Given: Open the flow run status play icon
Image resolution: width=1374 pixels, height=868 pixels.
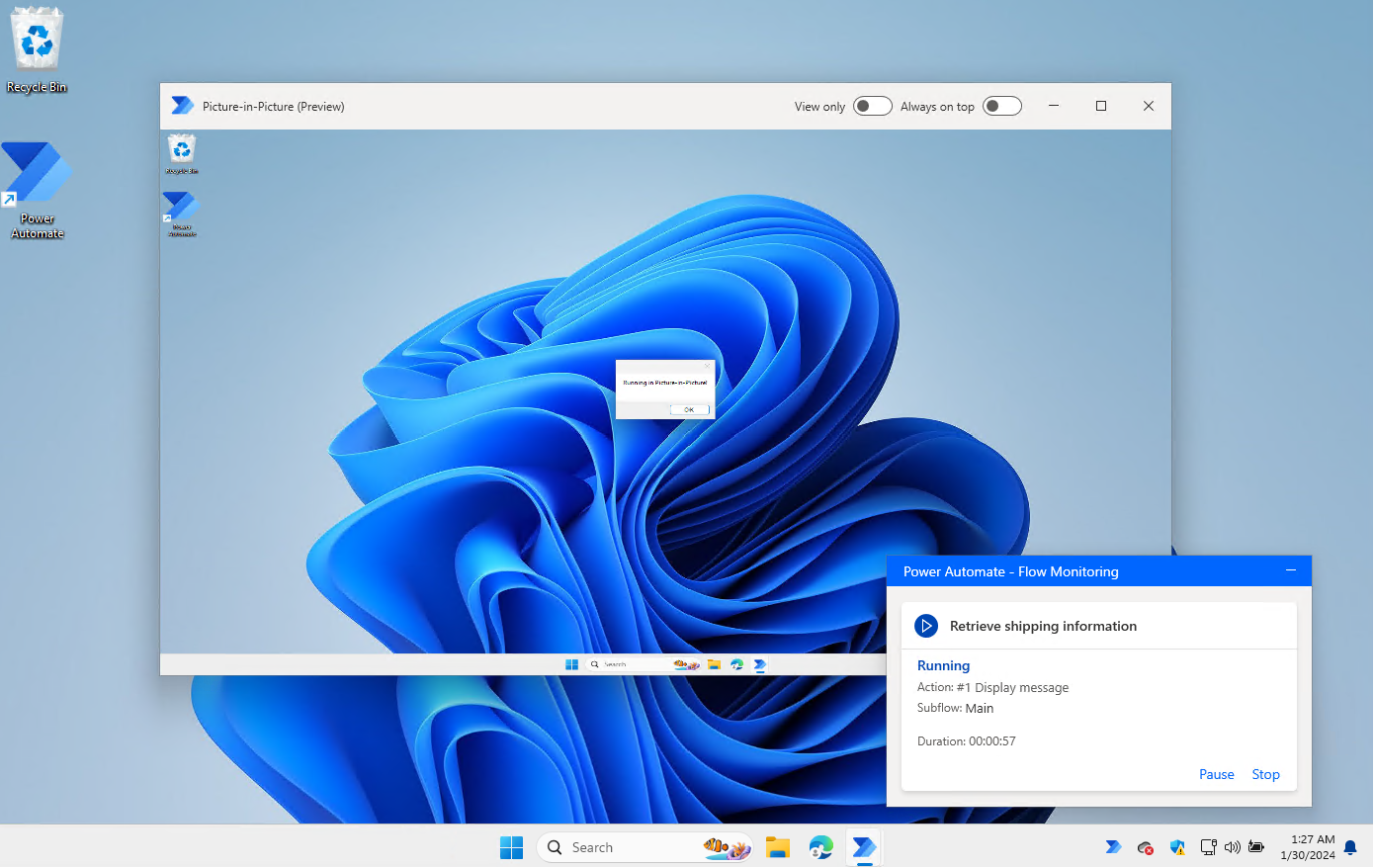Looking at the screenshot, I should pos(926,626).
